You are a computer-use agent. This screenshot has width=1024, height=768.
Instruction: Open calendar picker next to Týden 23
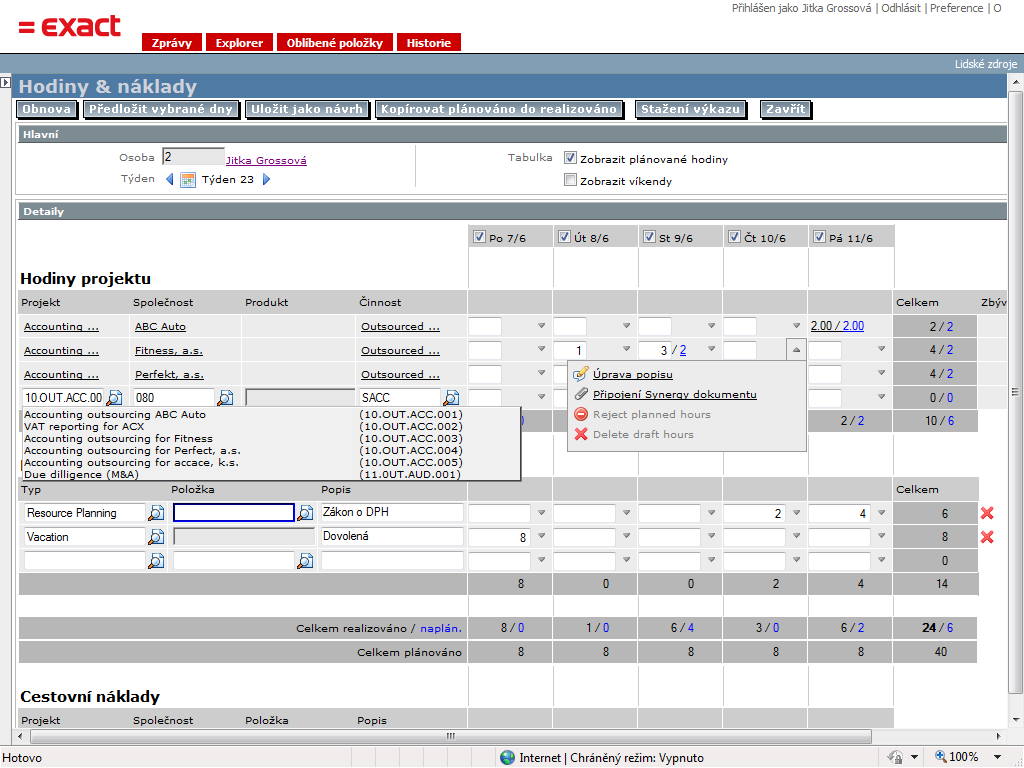[188, 180]
